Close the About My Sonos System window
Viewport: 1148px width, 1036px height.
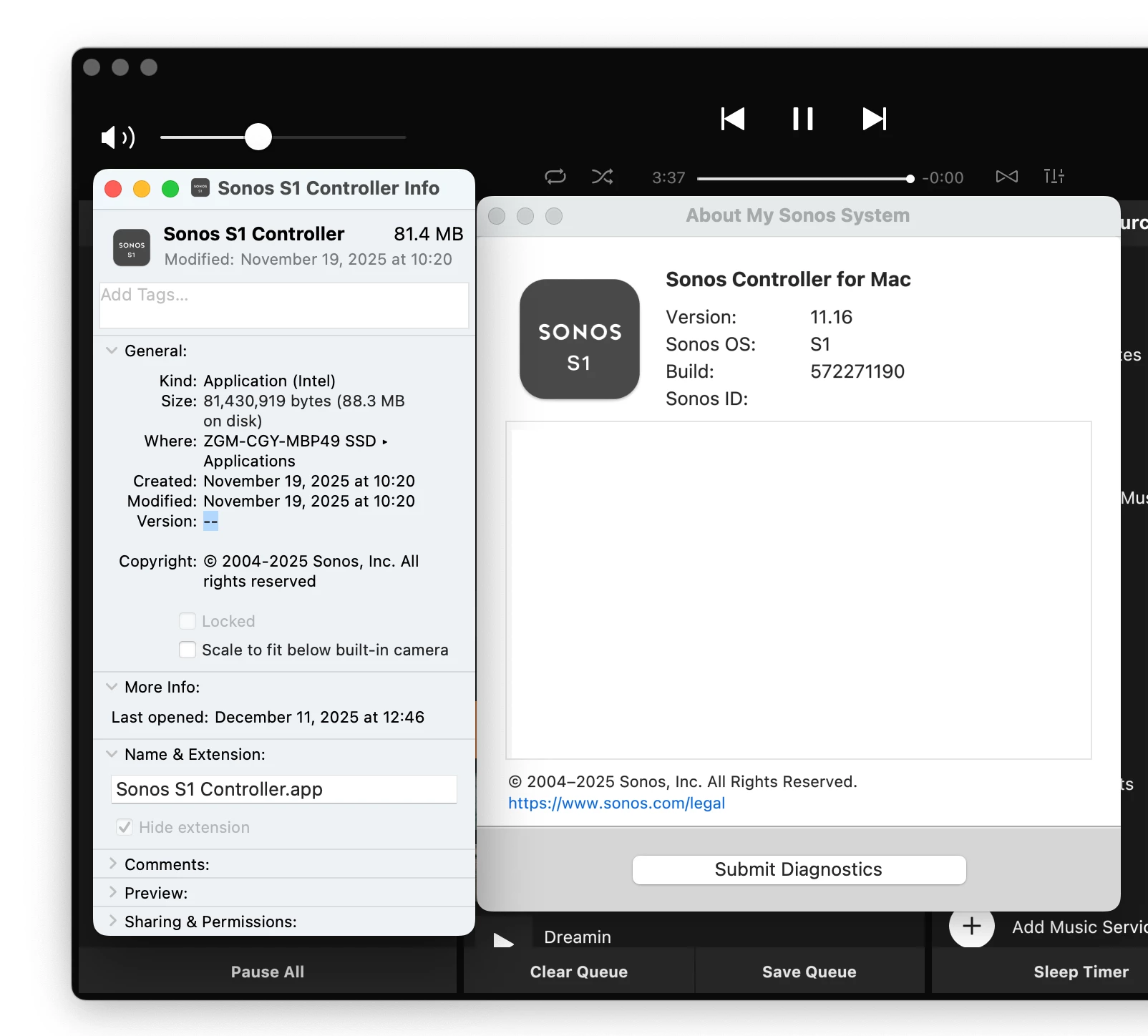pyautogui.click(x=497, y=216)
